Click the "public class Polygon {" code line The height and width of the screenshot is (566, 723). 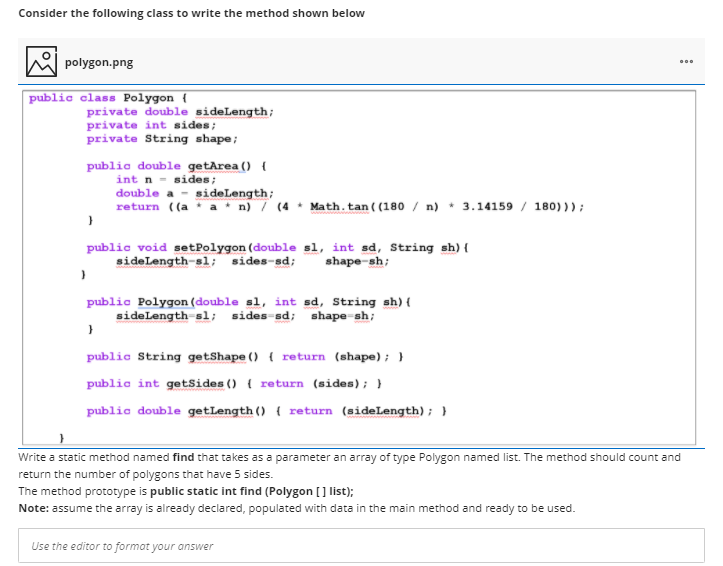tap(108, 98)
